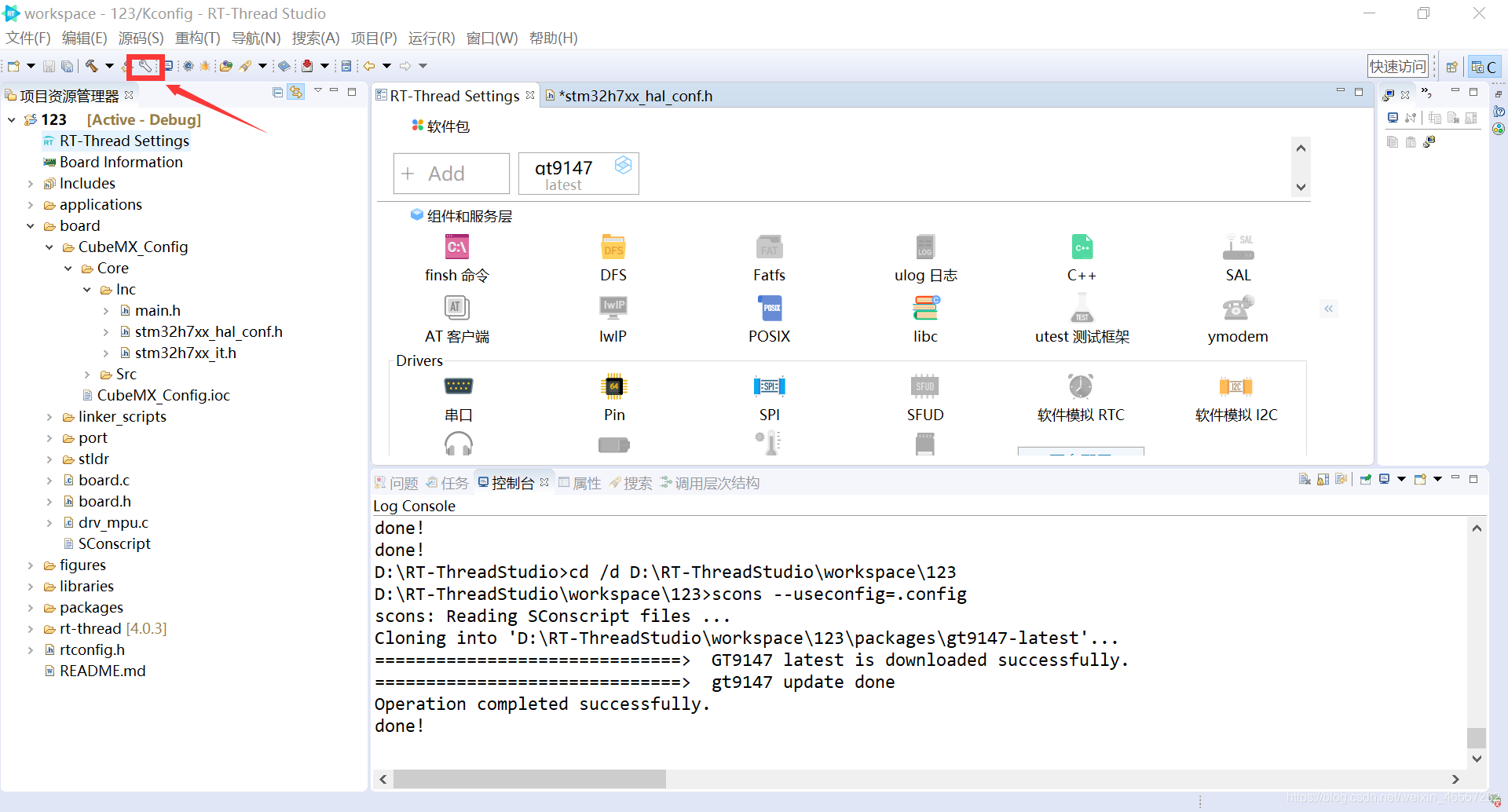Viewport: 1508px width, 812px height.
Task: Expand the Src folder
Action: [x=87, y=375]
